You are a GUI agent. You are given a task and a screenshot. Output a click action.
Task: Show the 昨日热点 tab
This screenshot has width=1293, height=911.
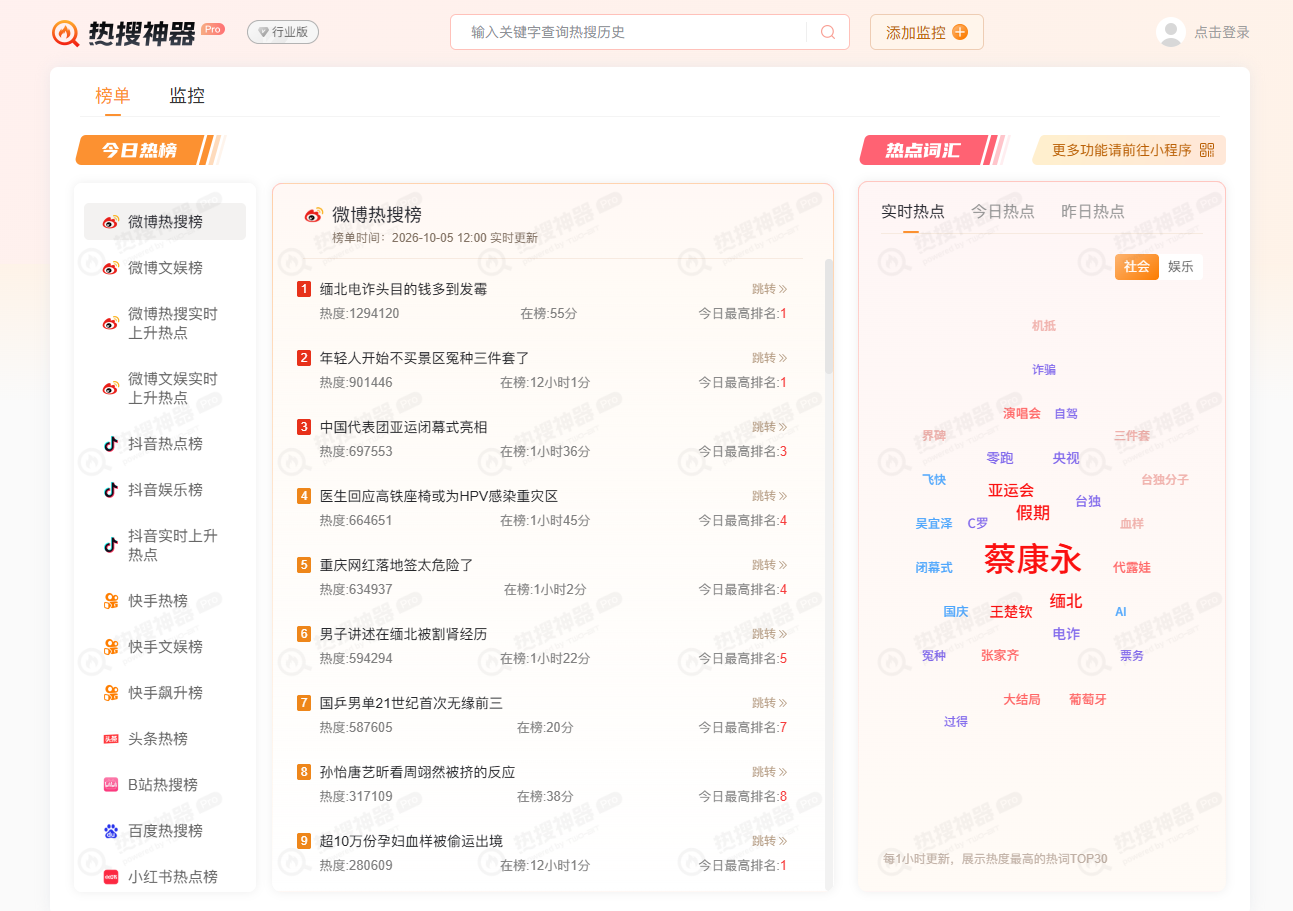pos(1093,212)
